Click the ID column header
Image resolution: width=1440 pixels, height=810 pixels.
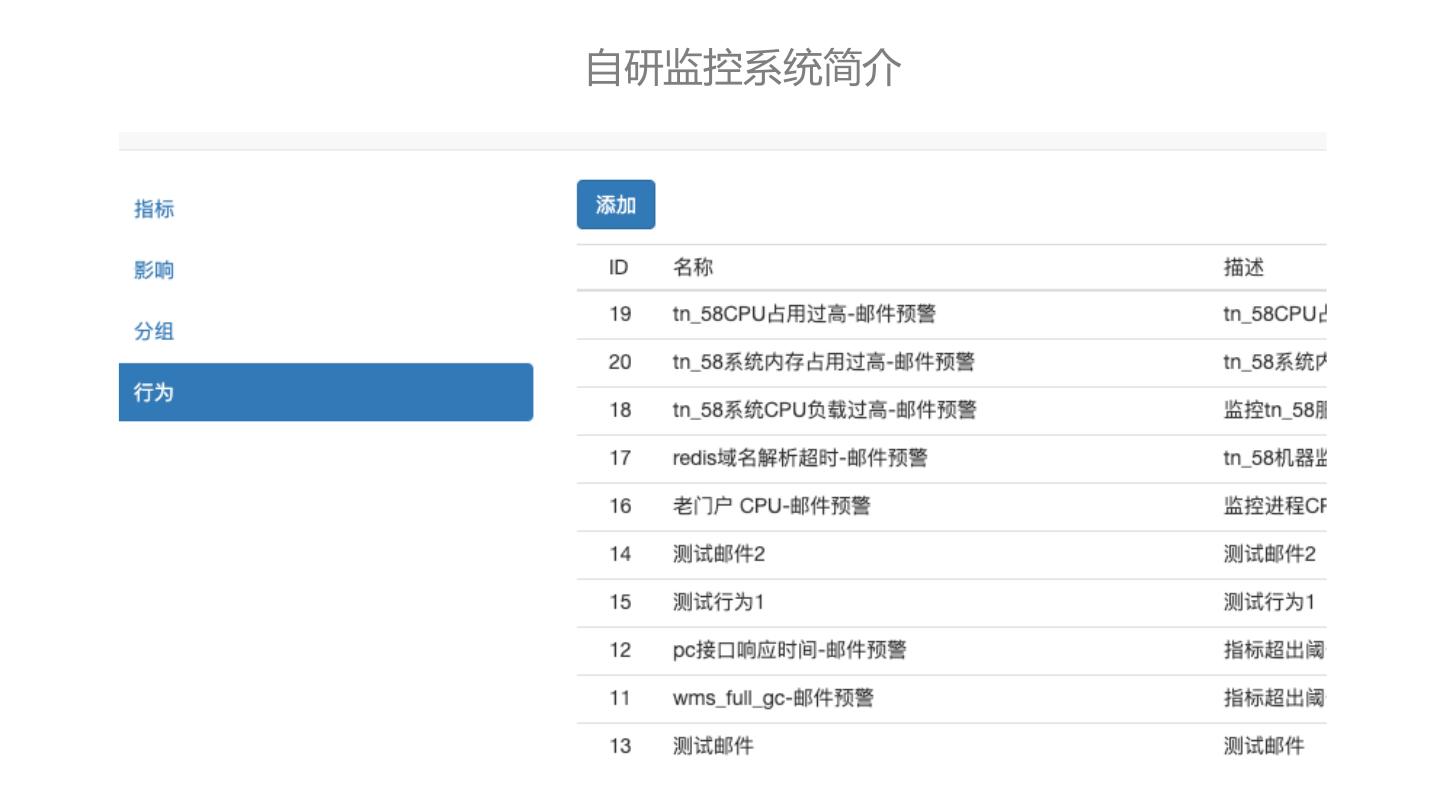coord(619,267)
